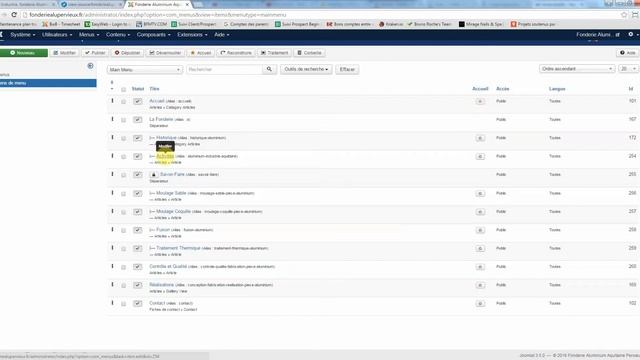Click the Traitement toolbar button
640x360 pixels.
tap(275, 53)
